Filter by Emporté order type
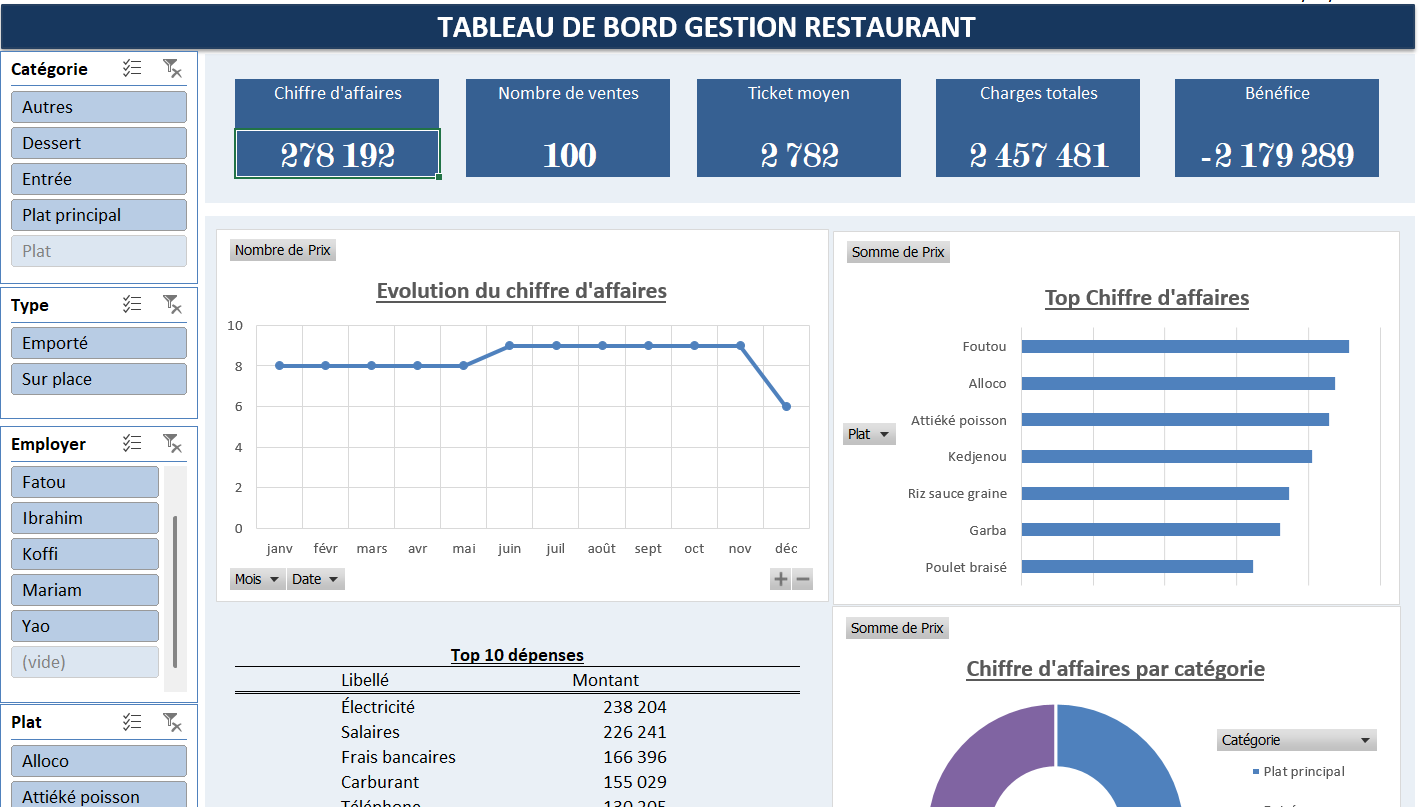This screenshot has width=1419, height=807. tap(99, 343)
